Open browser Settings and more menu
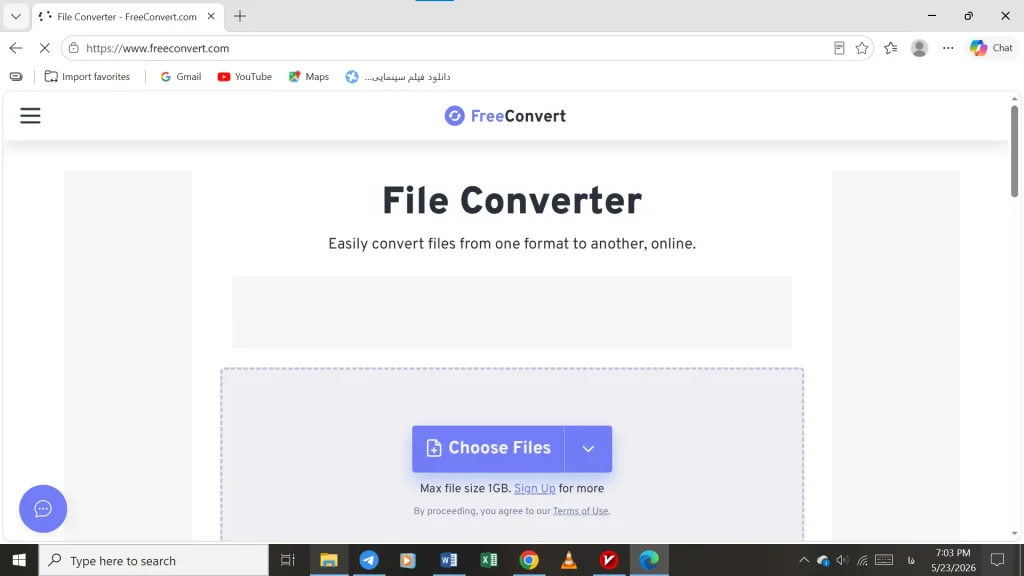 pos(948,48)
